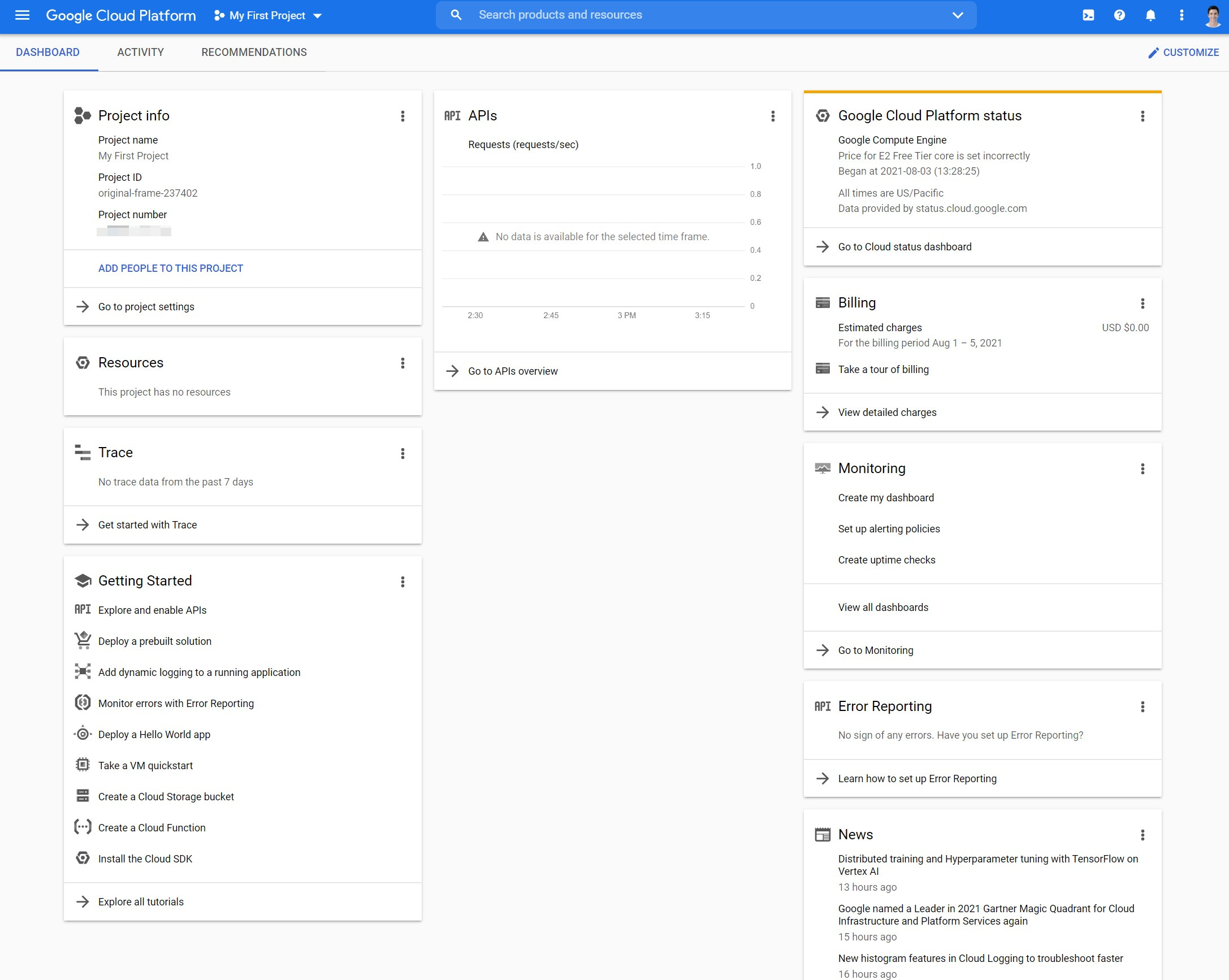Click the APIs panel icon
The width and height of the screenshot is (1229, 980).
(x=452, y=115)
